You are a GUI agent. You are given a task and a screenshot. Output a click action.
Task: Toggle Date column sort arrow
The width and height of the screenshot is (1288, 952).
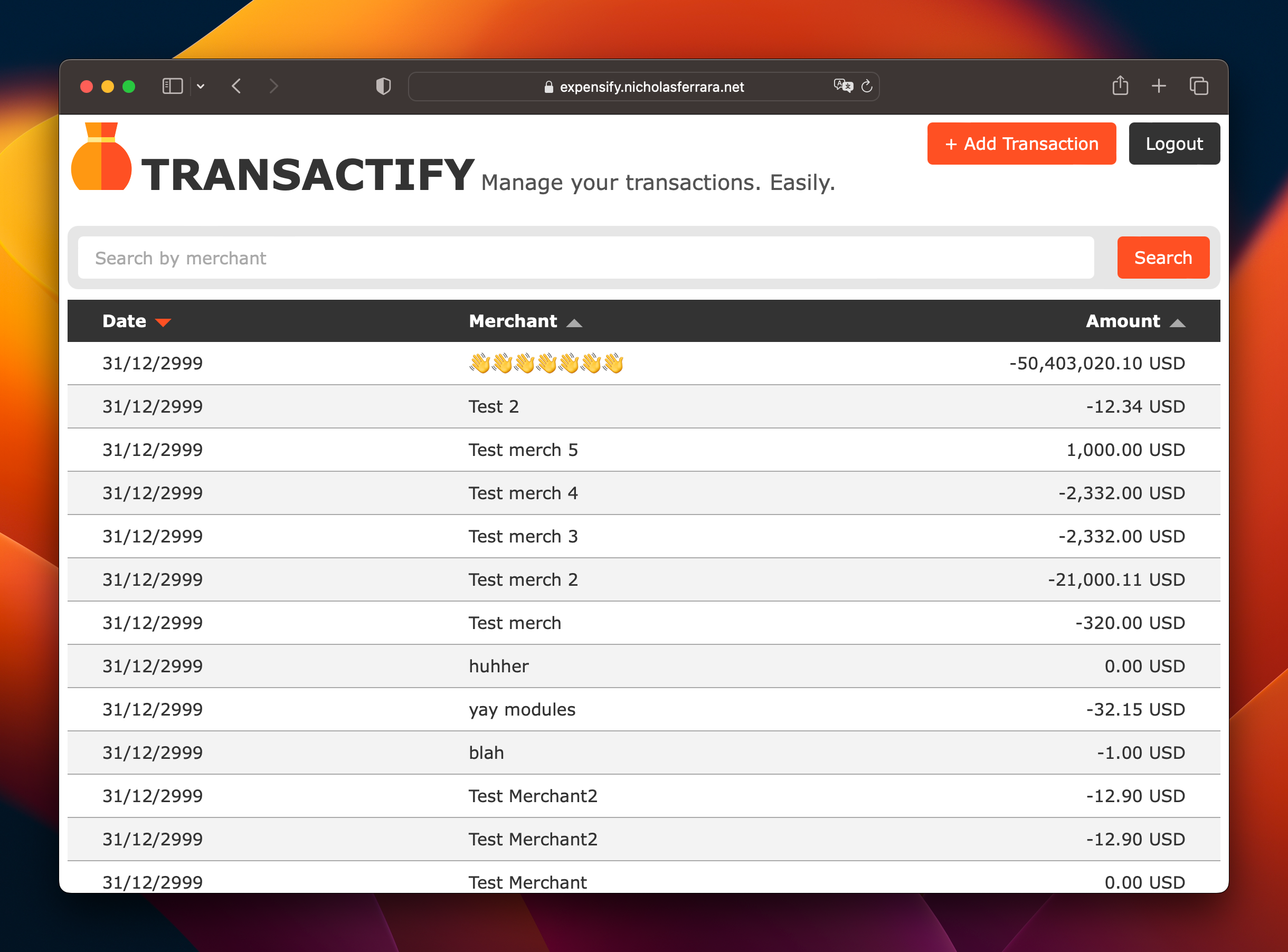coord(163,323)
